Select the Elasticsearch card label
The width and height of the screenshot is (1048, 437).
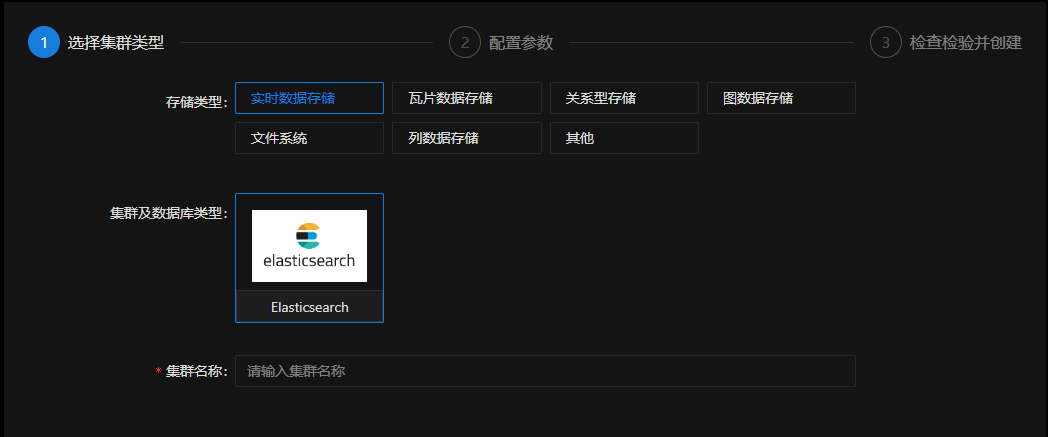[x=309, y=307]
